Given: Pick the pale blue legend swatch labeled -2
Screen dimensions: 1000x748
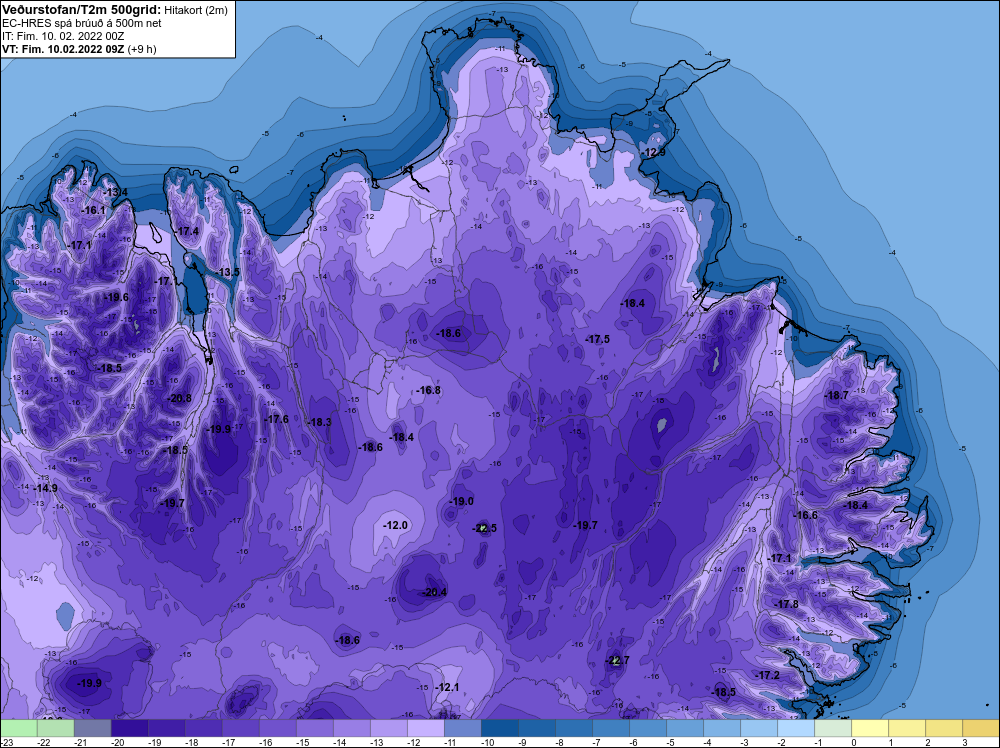Looking at the screenshot, I should [x=795, y=728].
